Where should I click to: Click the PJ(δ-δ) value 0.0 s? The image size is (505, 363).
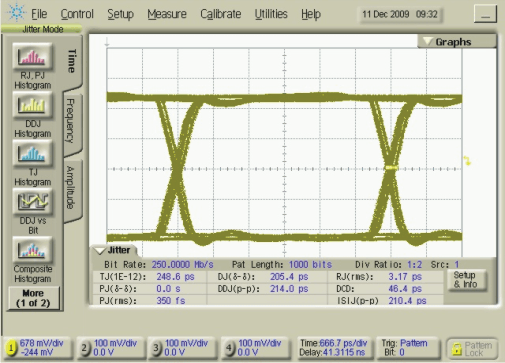click(x=168, y=289)
